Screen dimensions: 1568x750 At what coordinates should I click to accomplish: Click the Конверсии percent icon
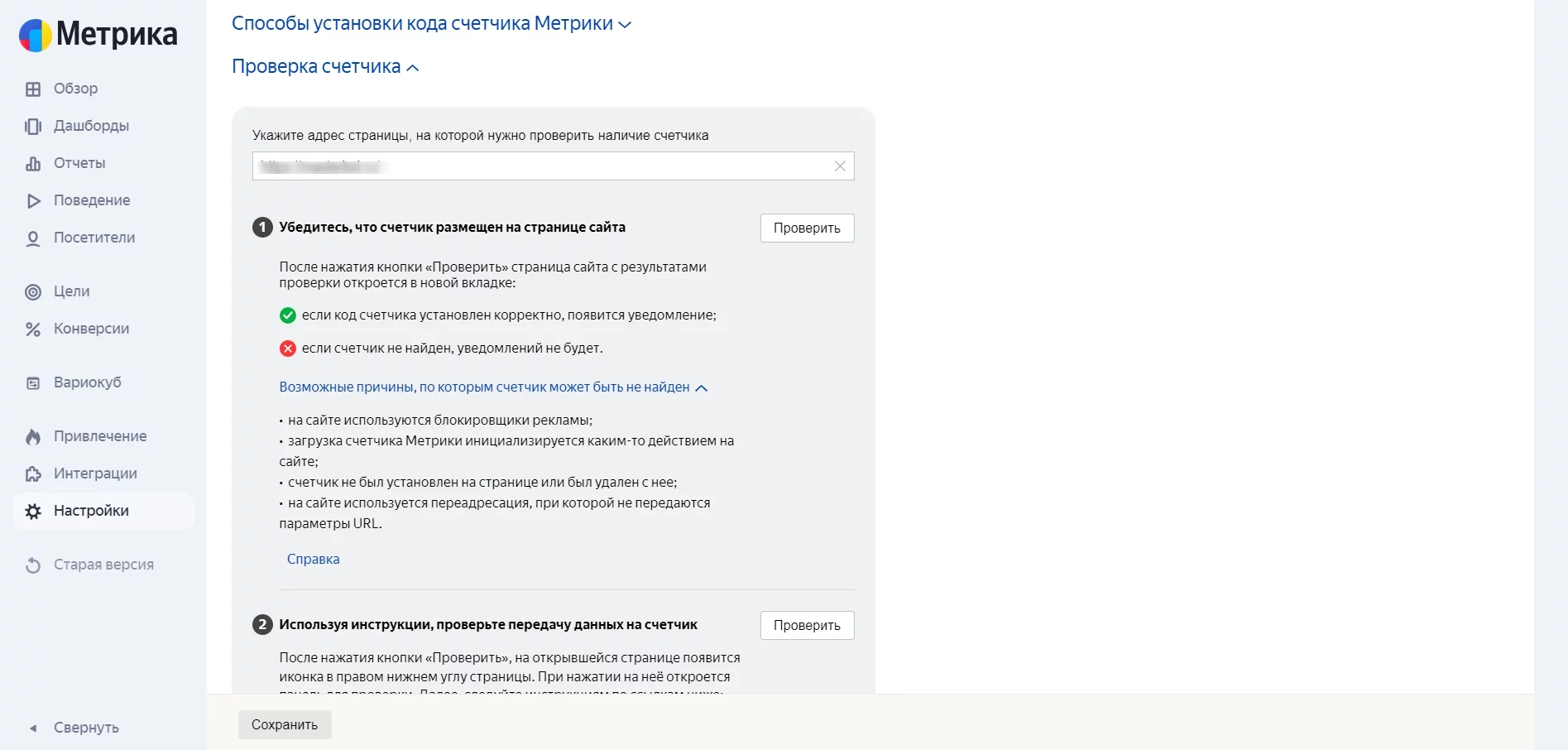[33, 329]
